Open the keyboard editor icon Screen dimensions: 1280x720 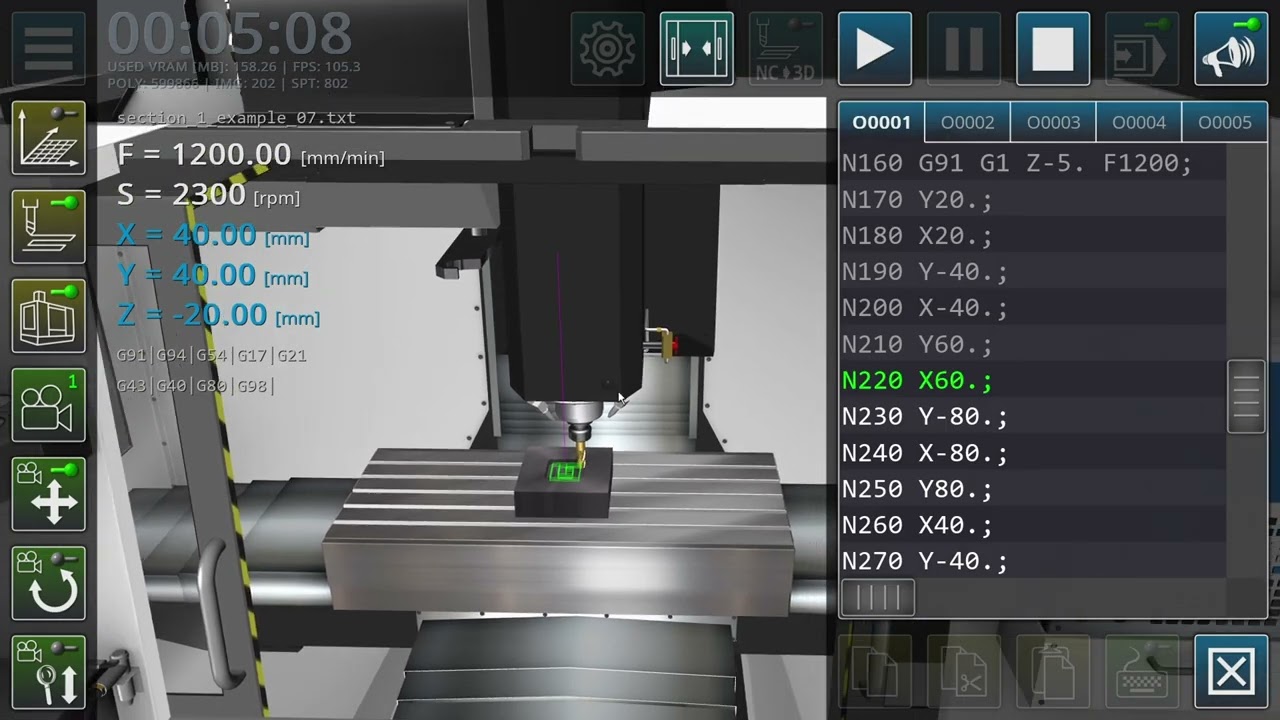(x=1142, y=672)
